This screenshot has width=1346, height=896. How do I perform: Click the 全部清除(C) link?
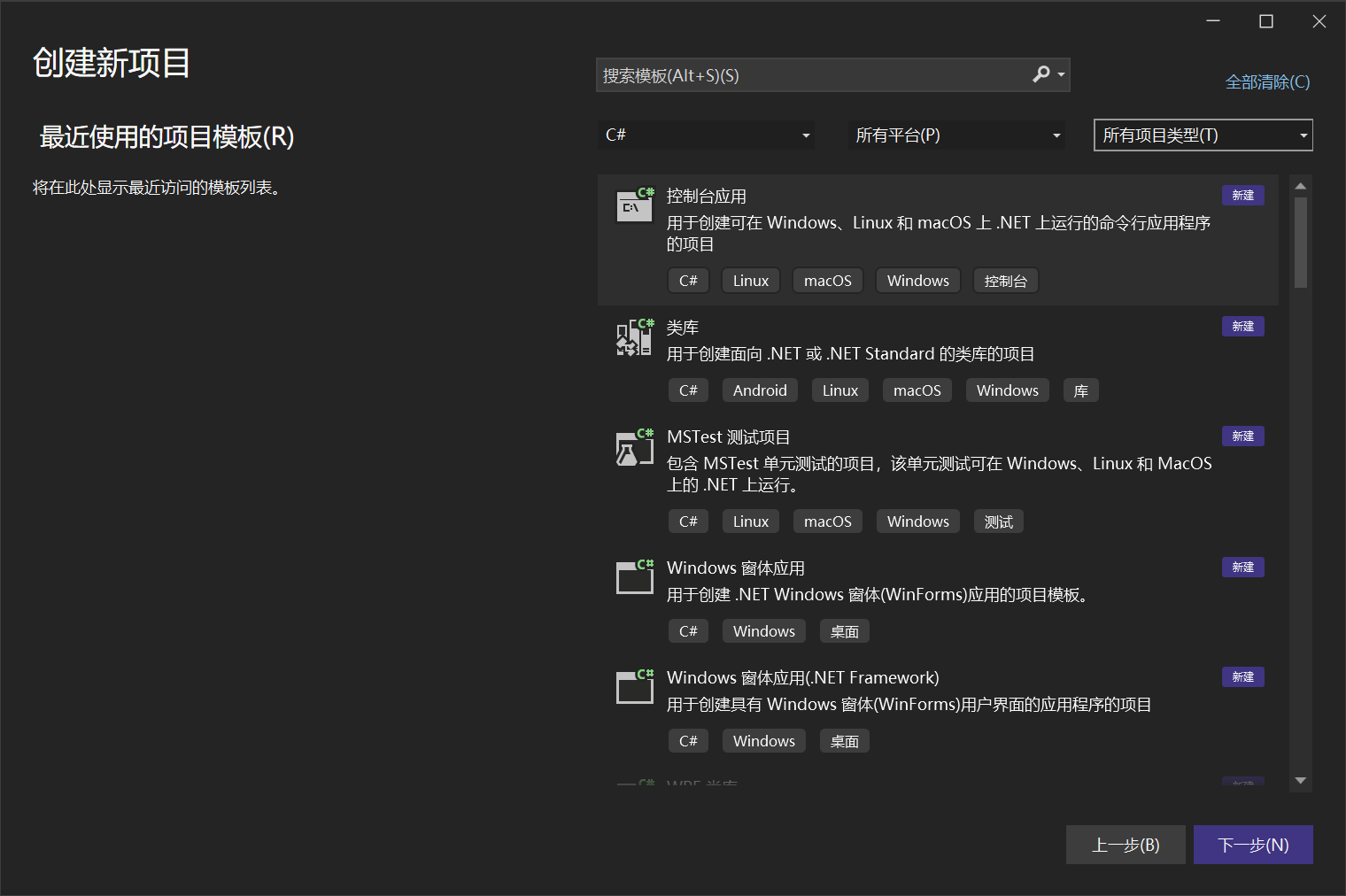(1267, 82)
